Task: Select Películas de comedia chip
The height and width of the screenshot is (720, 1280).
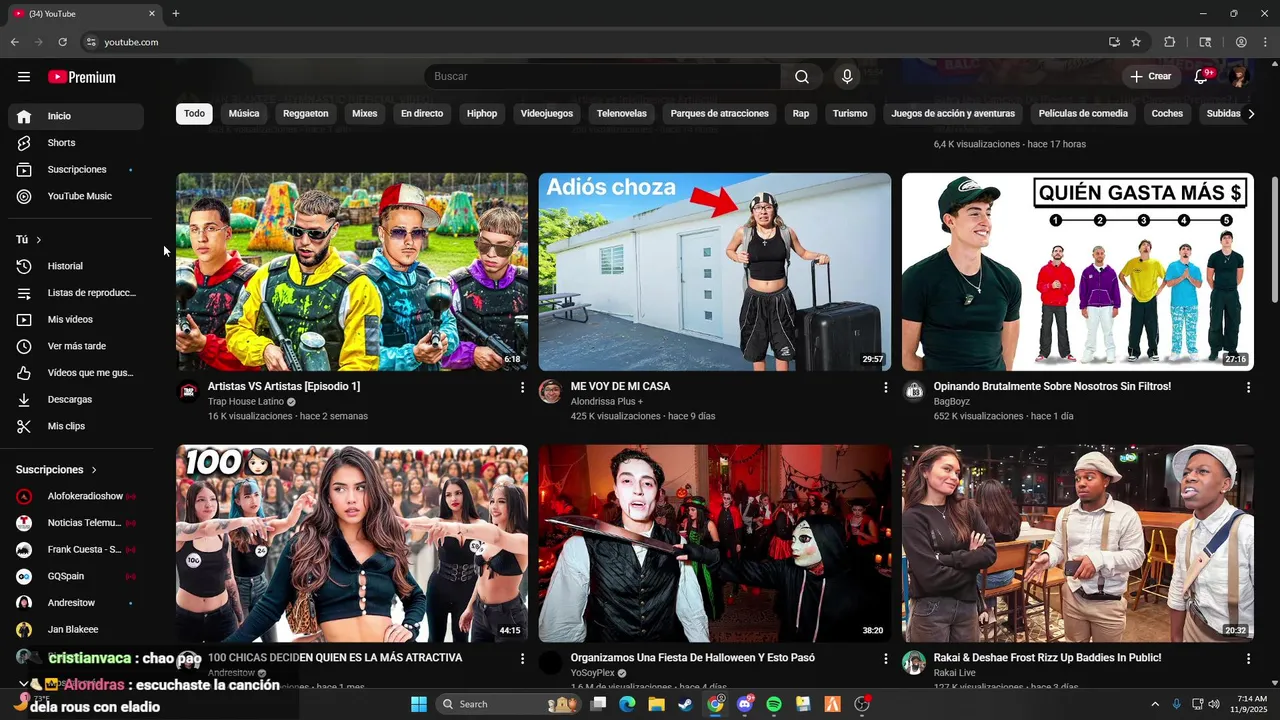Action: pos(1083,114)
